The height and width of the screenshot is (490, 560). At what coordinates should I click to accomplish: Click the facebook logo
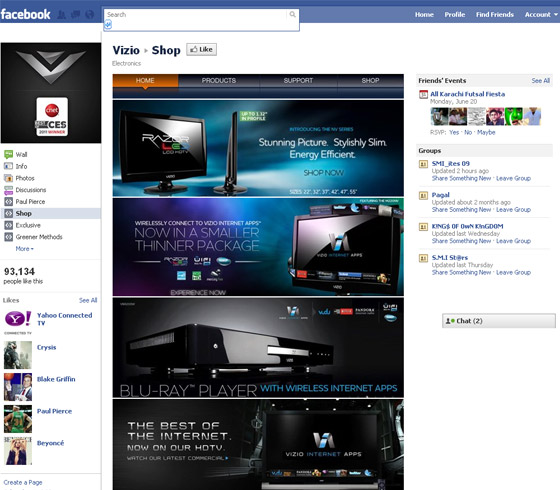(26, 14)
